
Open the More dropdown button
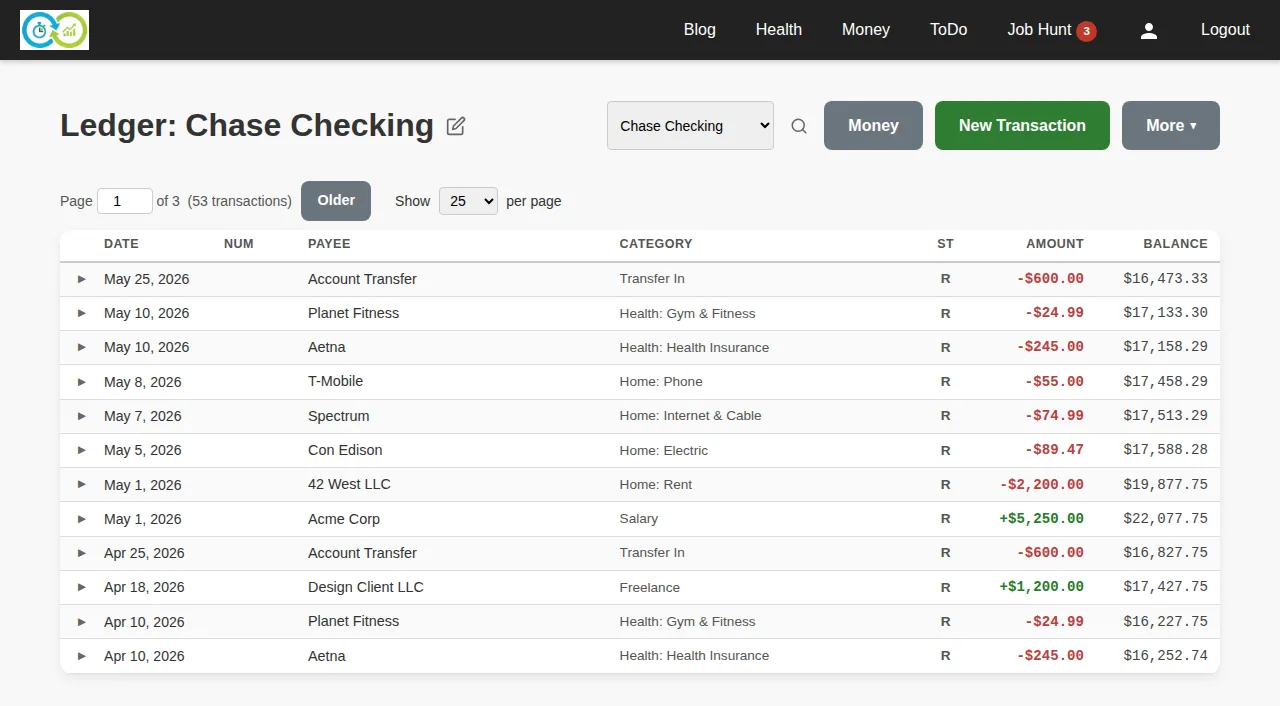[1171, 126]
